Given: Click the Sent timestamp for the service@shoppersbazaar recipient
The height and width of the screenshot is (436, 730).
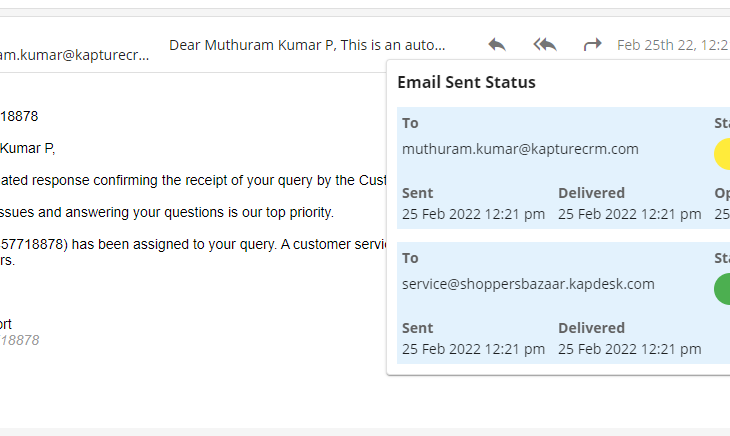Looking at the screenshot, I should [x=473, y=349].
